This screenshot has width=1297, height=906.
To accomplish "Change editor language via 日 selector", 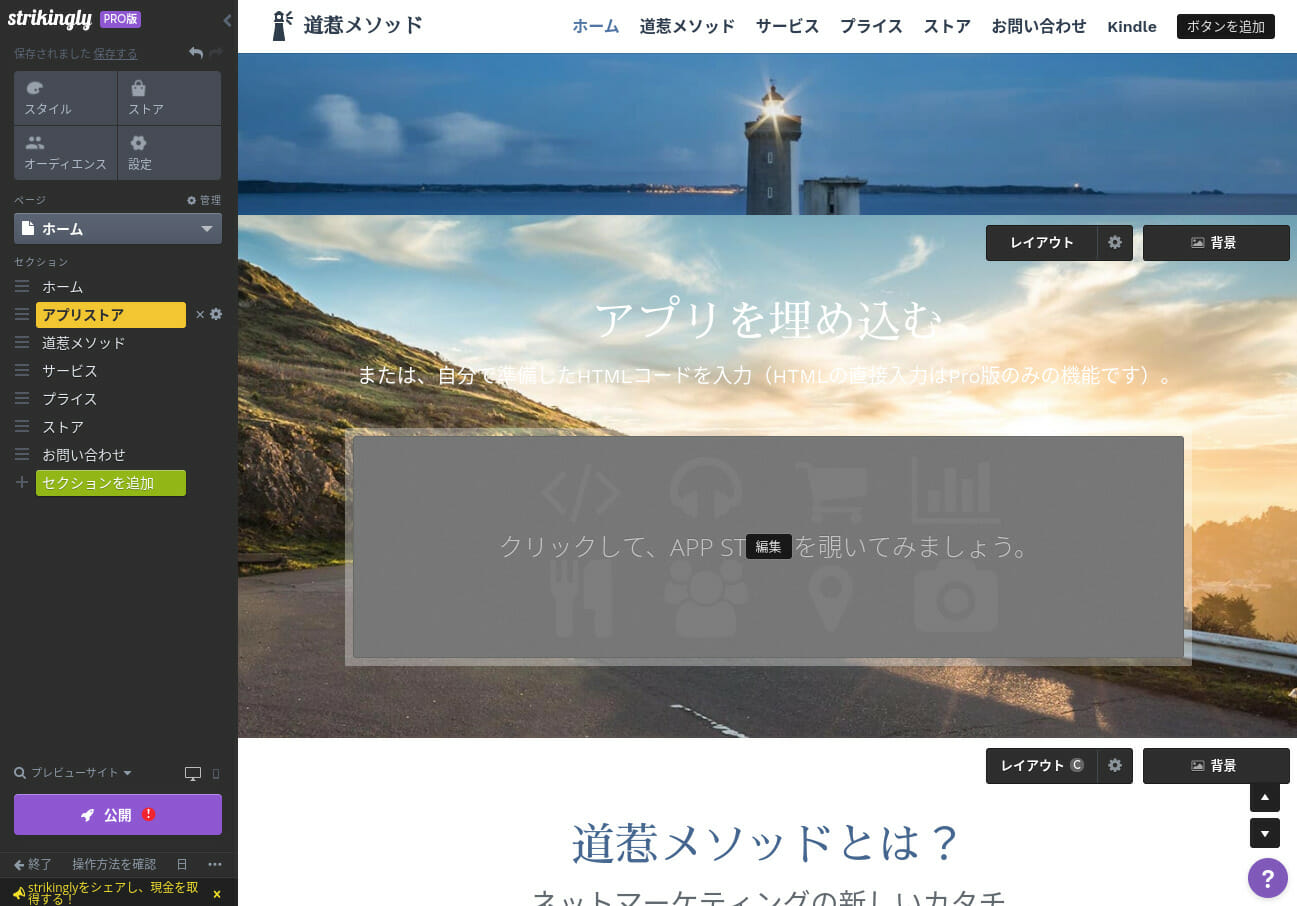I will pos(182,864).
